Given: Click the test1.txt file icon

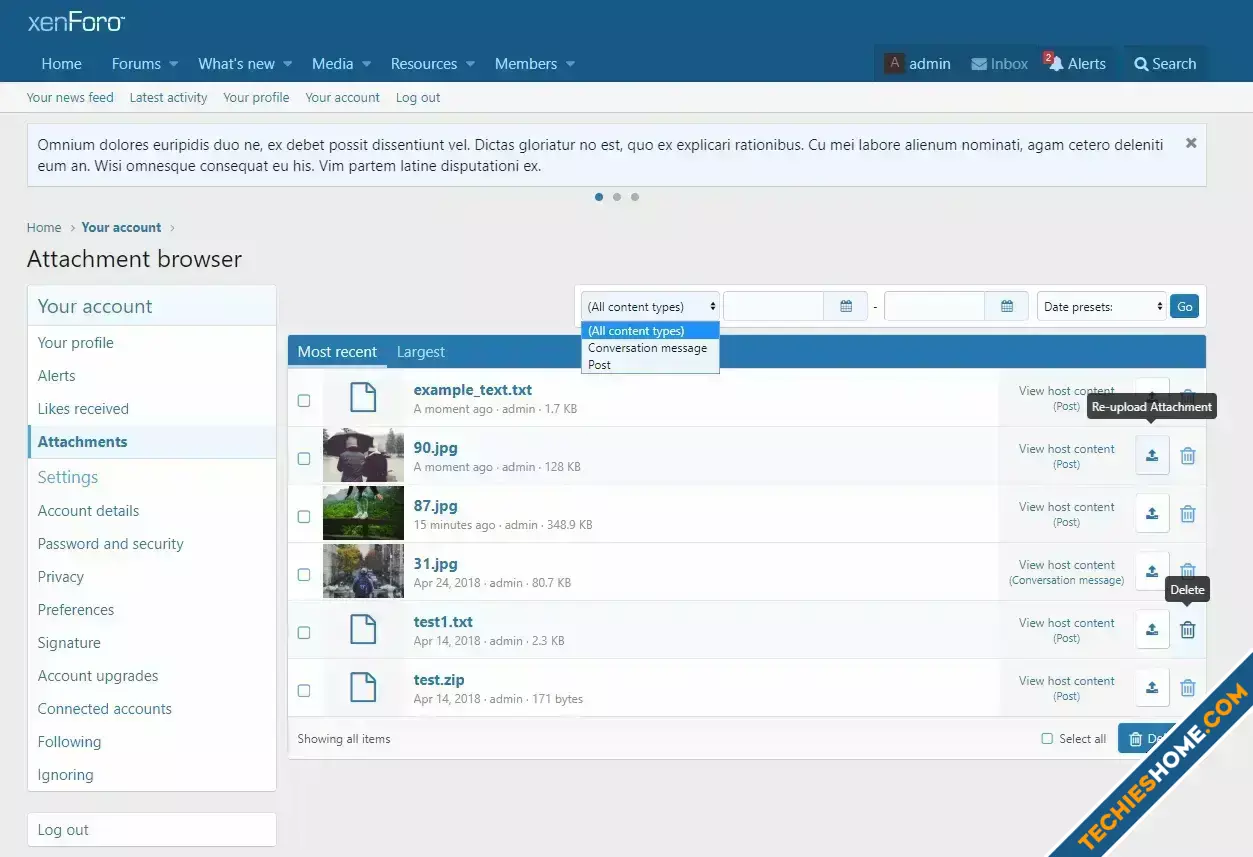Looking at the screenshot, I should pos(363,630).
